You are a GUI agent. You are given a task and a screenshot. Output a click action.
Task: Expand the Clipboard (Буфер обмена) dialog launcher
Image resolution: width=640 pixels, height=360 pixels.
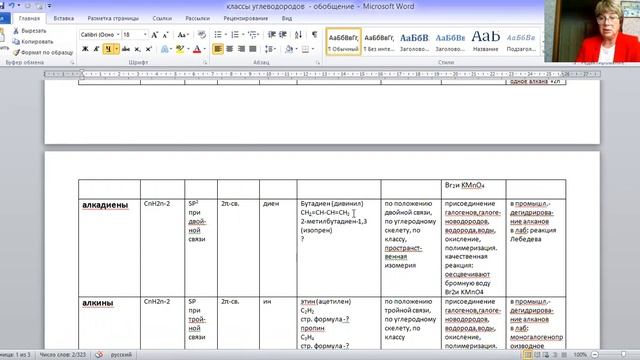pyautogui.click(x=73, y=63)
